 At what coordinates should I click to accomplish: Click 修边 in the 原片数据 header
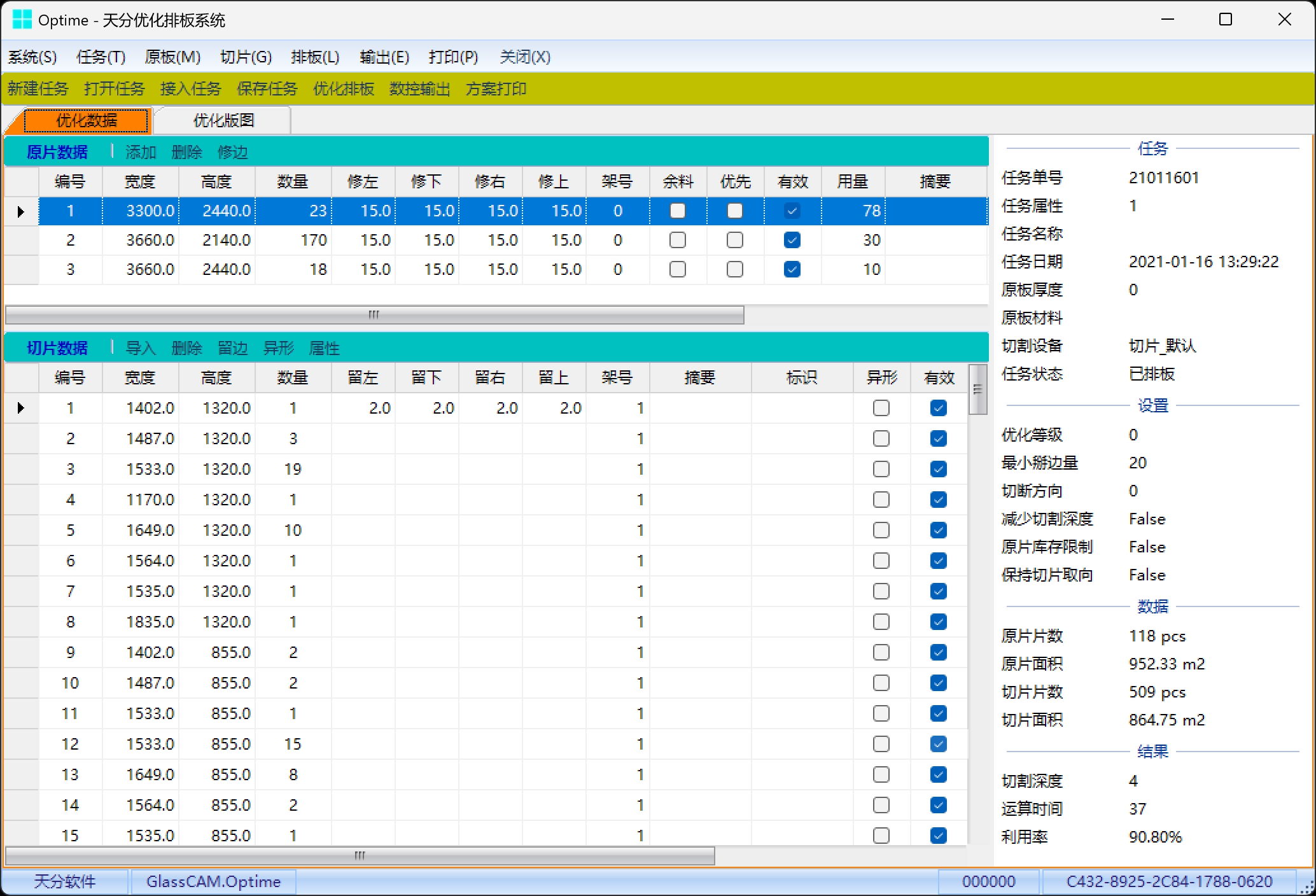click(232, 152)
